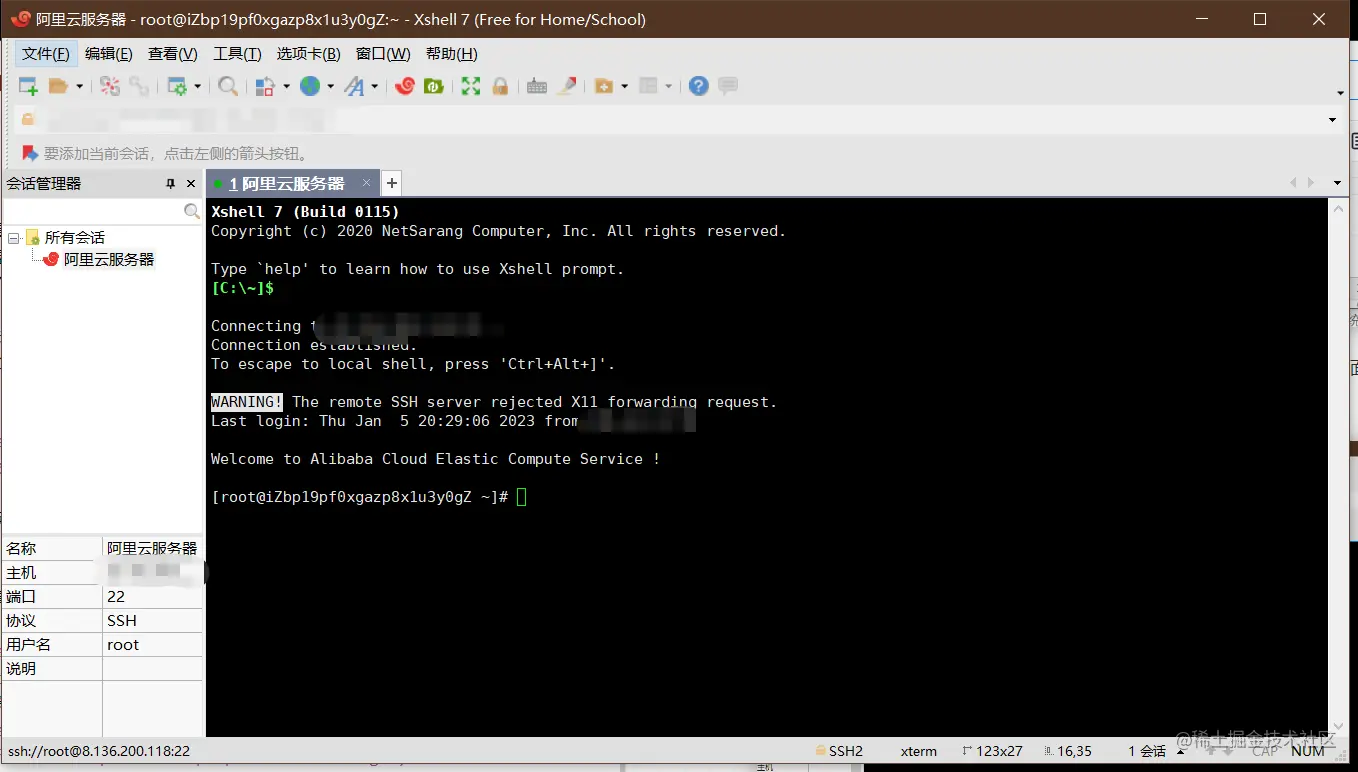Click SSH2 in the status bar

840,751
